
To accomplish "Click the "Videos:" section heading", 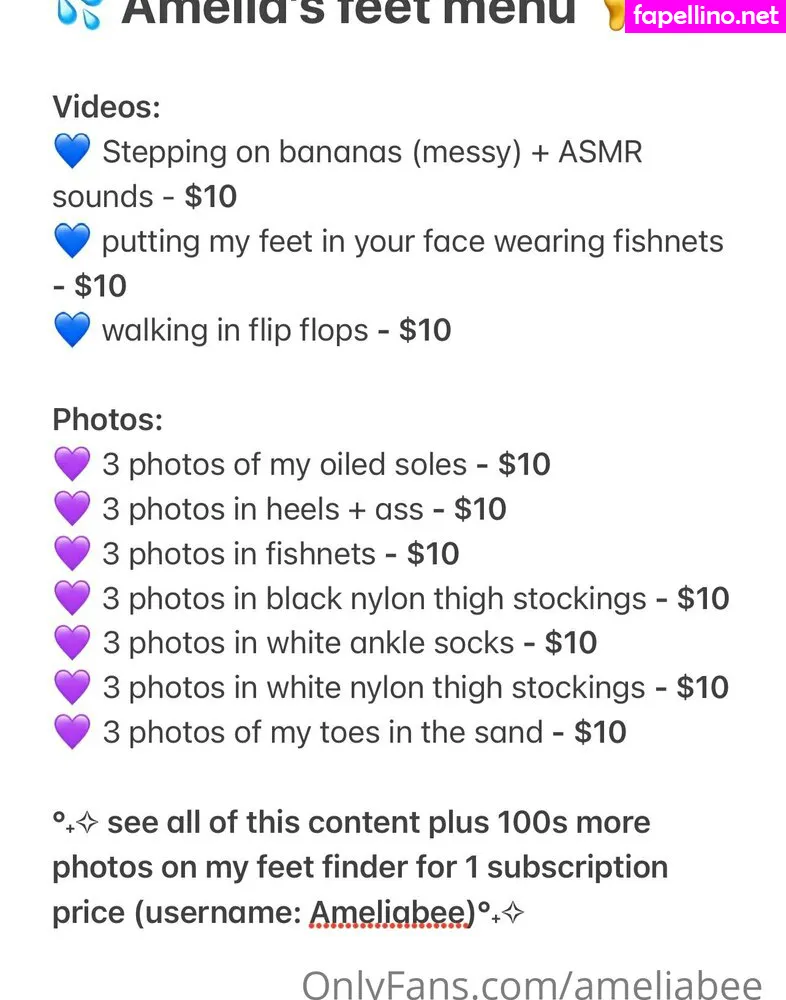I will (x=106, y=107).
